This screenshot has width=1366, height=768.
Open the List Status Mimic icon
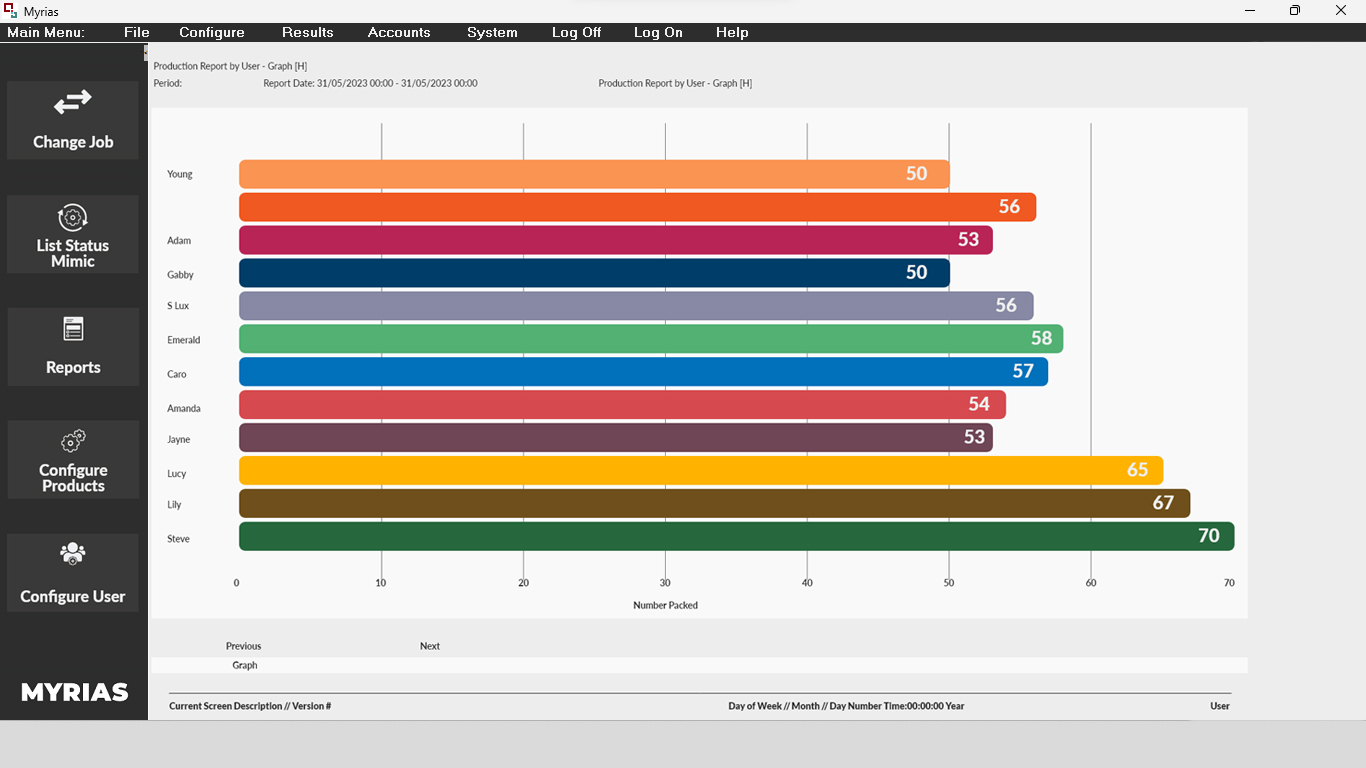73,217
